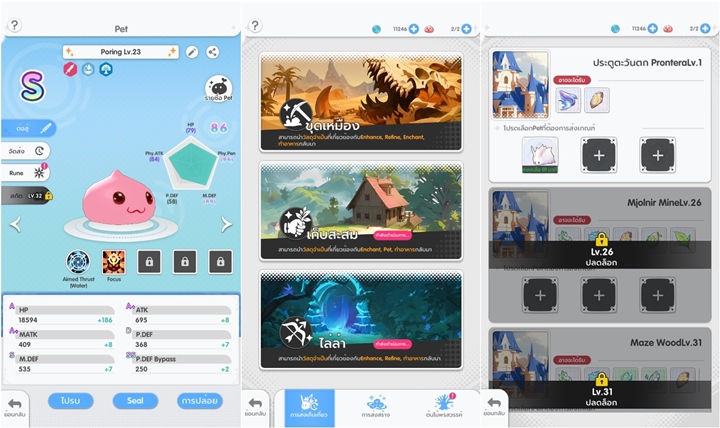Click the Mjolnir Mine Lv.26 unlock lock

(601, 240)
